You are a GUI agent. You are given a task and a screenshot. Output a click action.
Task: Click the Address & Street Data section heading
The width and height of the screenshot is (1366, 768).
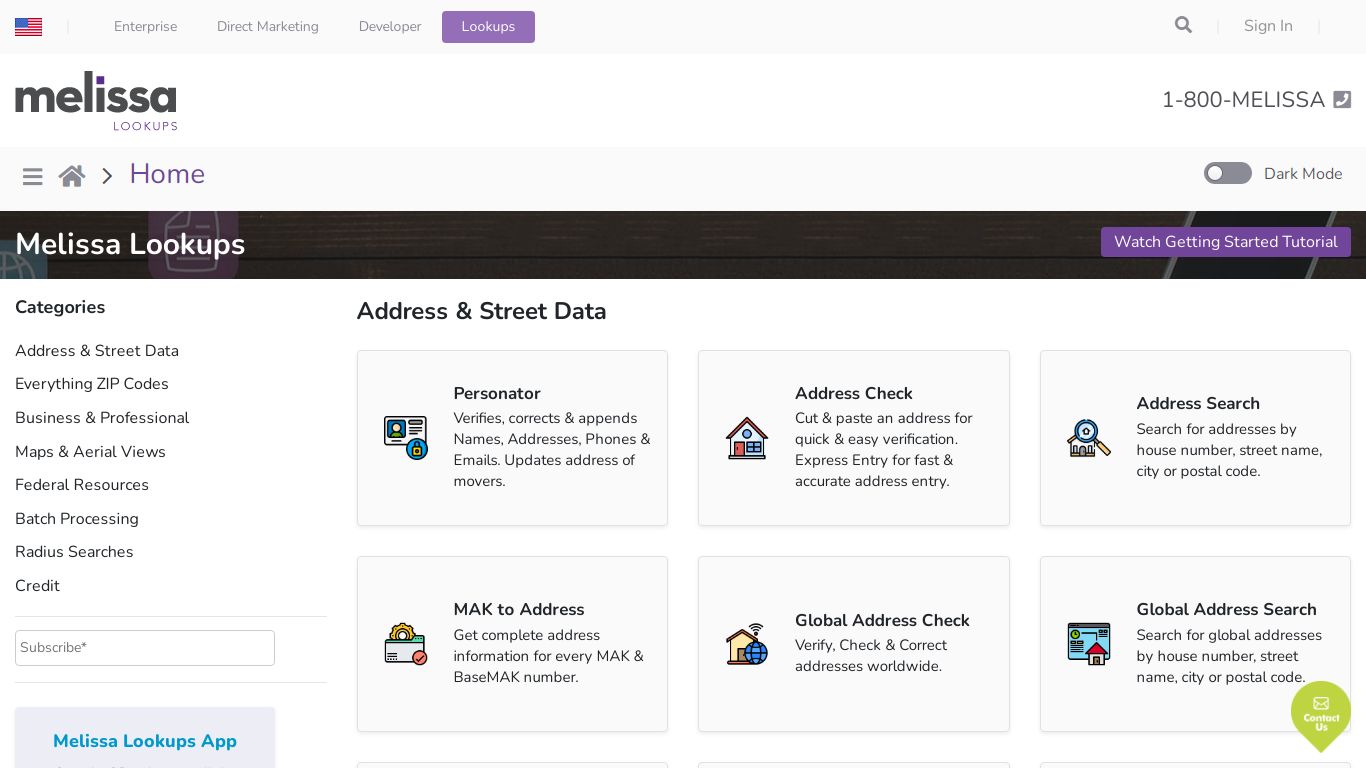point(482,311)
